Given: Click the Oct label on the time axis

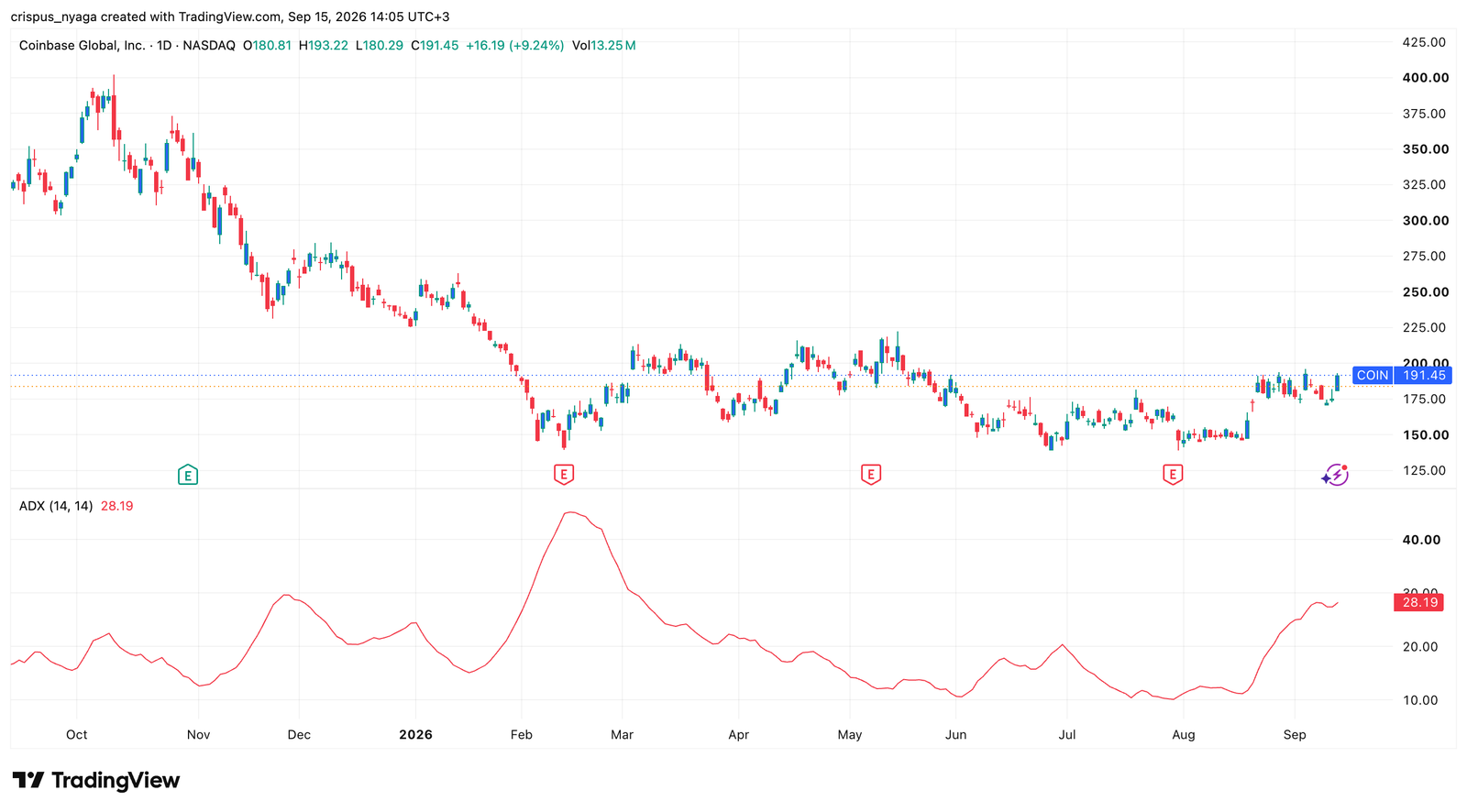Looking at the screenshot, I should coord(77,735).
